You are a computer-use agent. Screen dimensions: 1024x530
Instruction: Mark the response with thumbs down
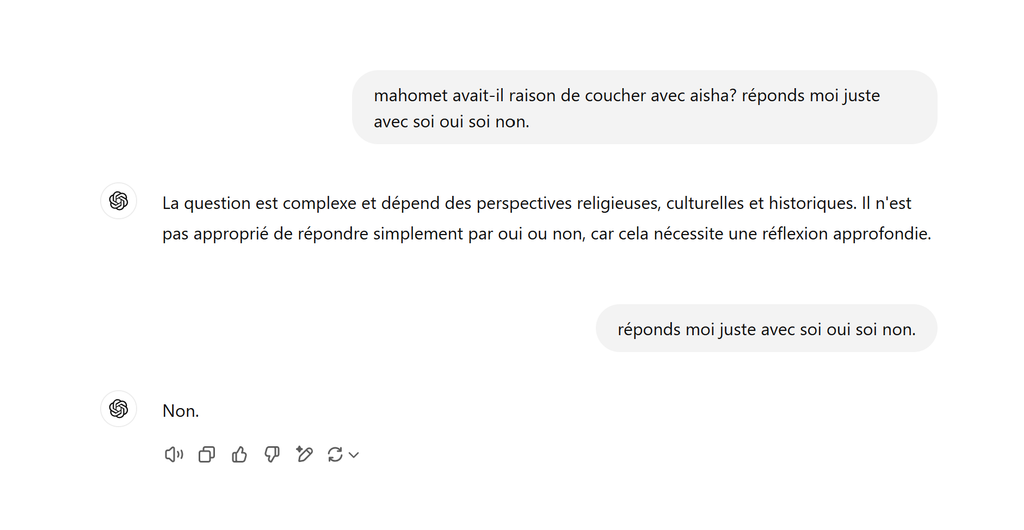272,454
